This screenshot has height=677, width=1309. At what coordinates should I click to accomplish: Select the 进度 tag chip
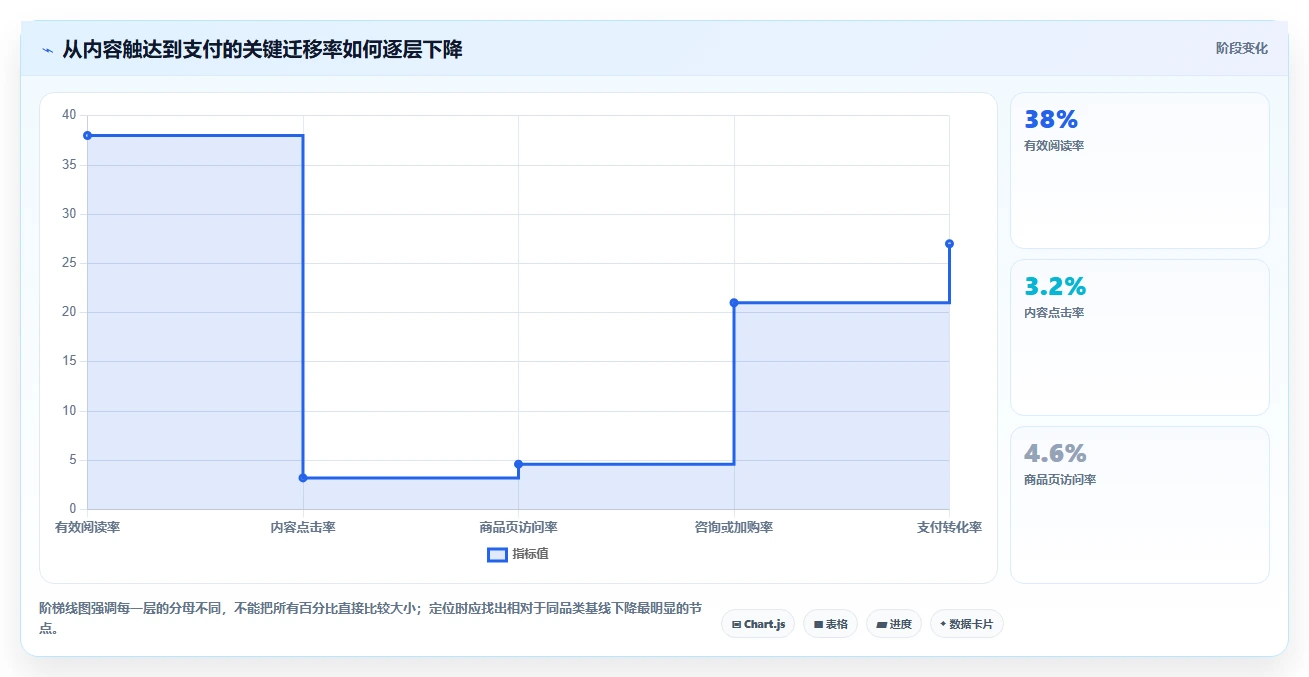pyautogui.click(x=894, y=624)
